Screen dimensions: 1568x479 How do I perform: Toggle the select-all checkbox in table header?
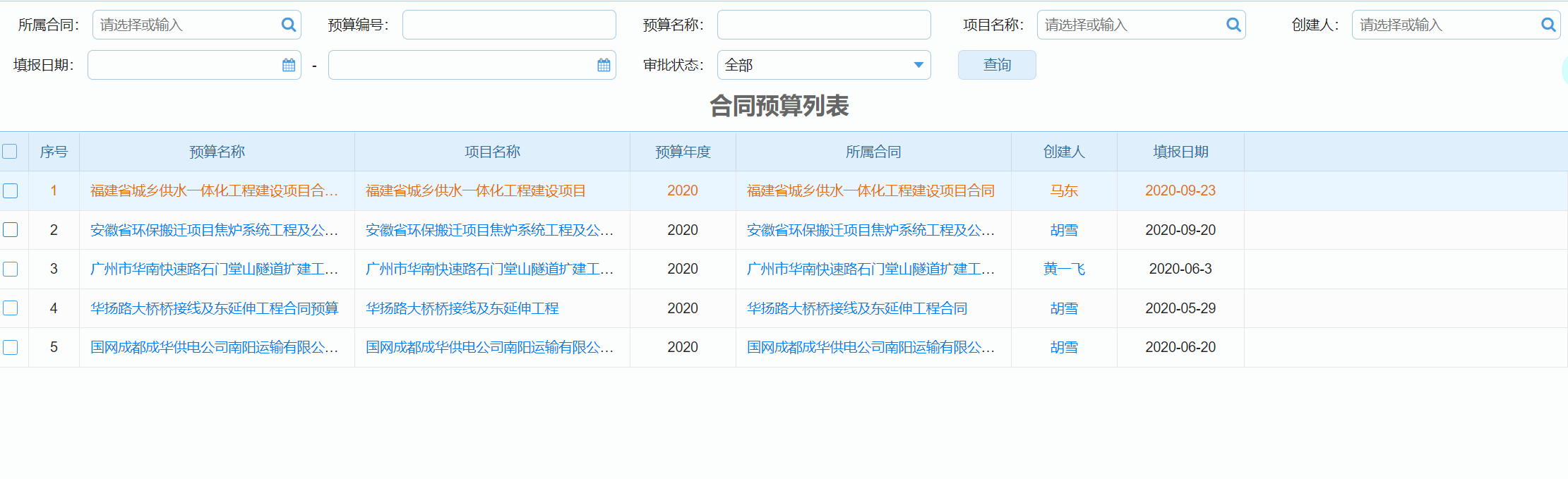click(x=10, y=152)
